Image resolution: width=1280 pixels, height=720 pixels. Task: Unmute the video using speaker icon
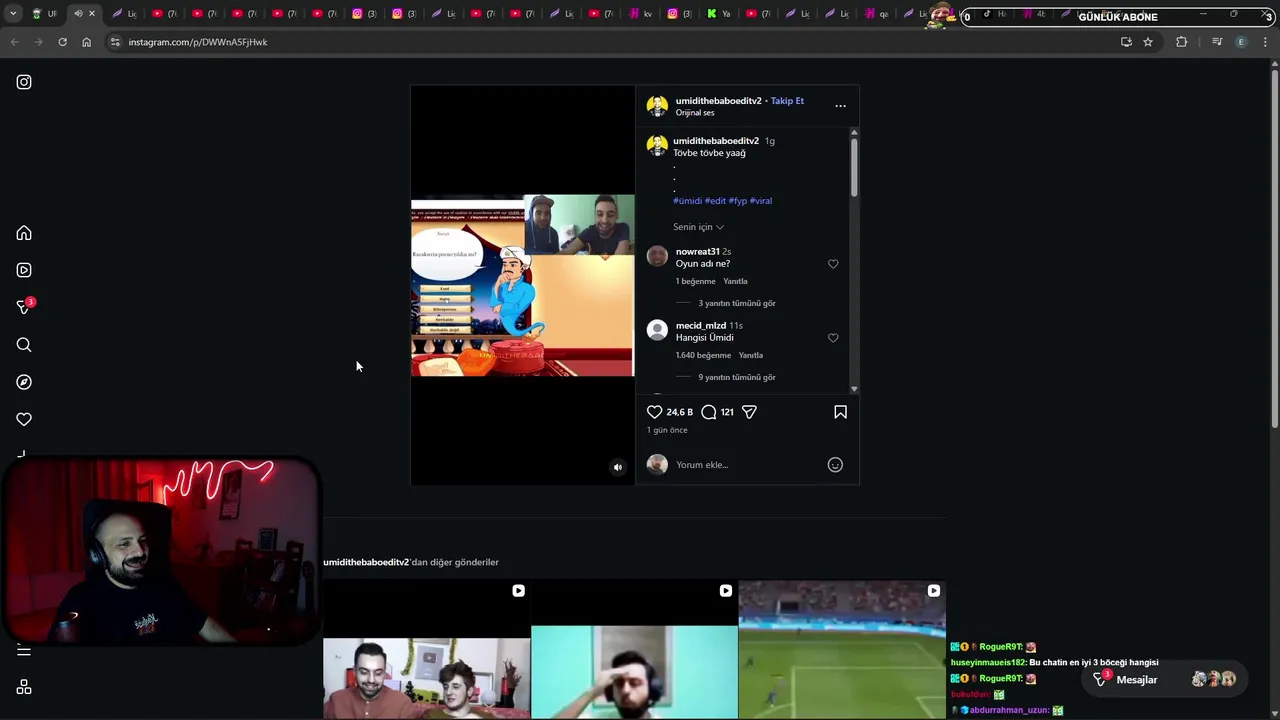click(x=617, y=467)
